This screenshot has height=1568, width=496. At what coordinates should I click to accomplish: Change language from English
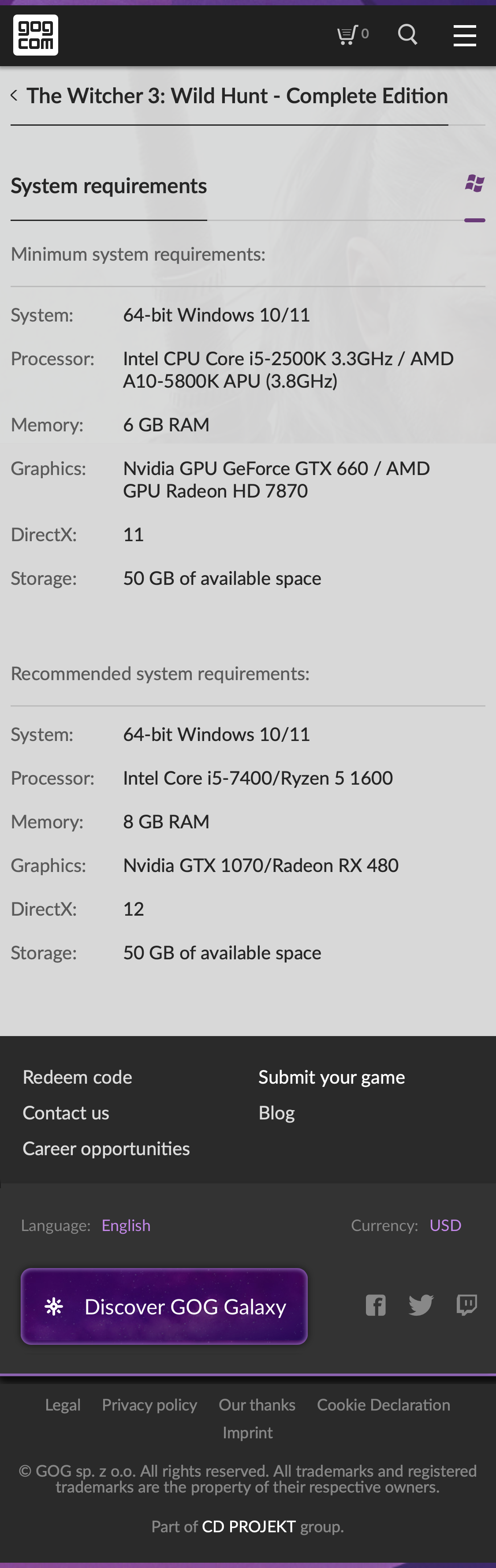click(126, 1225)
